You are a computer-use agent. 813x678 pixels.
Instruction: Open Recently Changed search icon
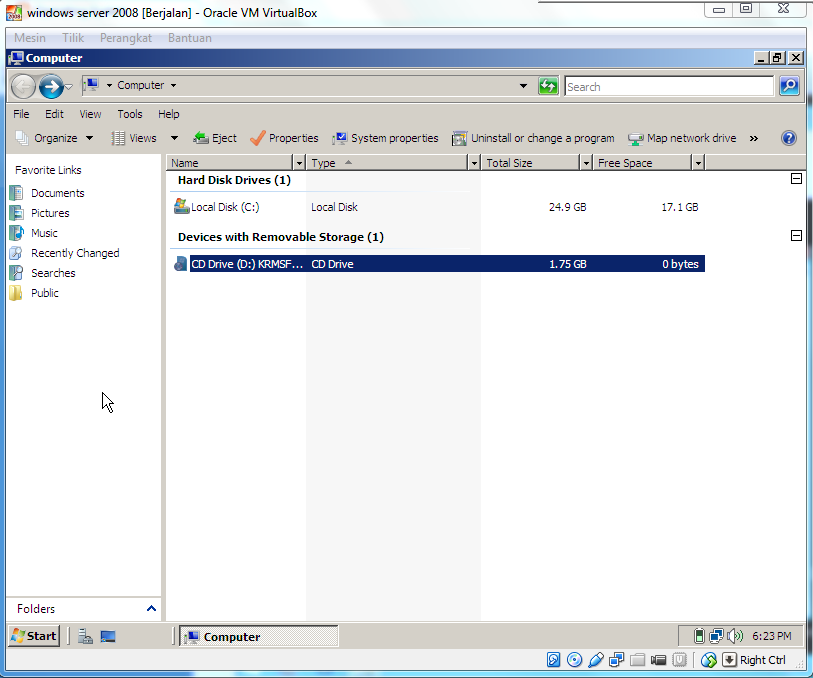click(16, 253)
